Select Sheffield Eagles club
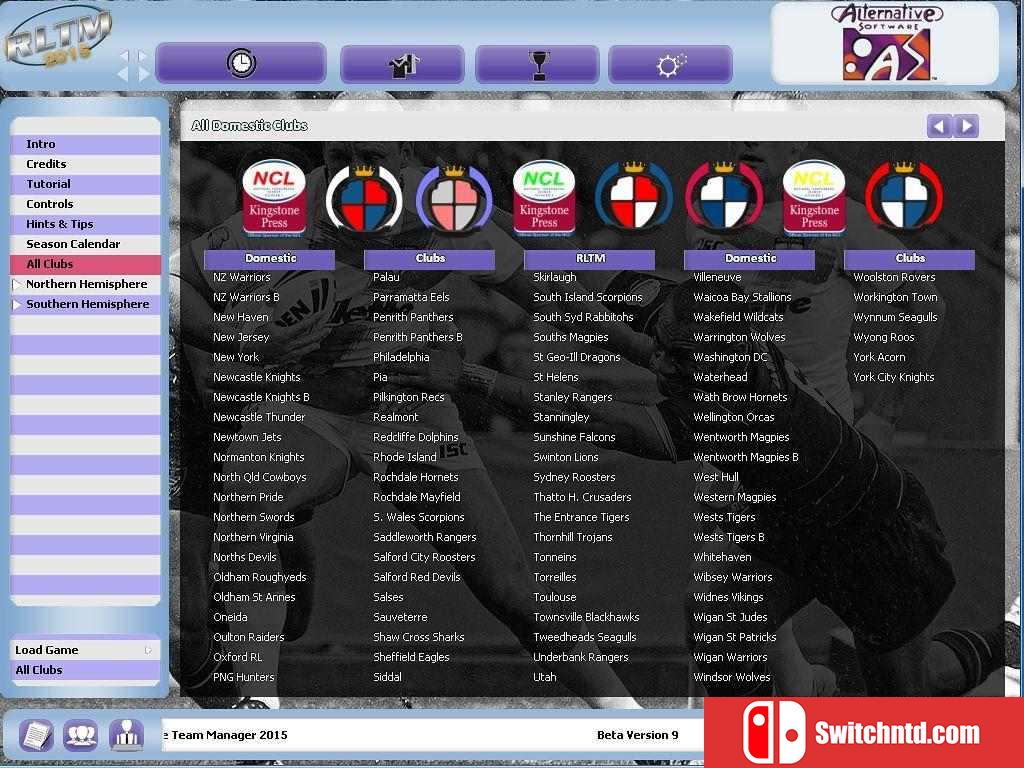 411,657
